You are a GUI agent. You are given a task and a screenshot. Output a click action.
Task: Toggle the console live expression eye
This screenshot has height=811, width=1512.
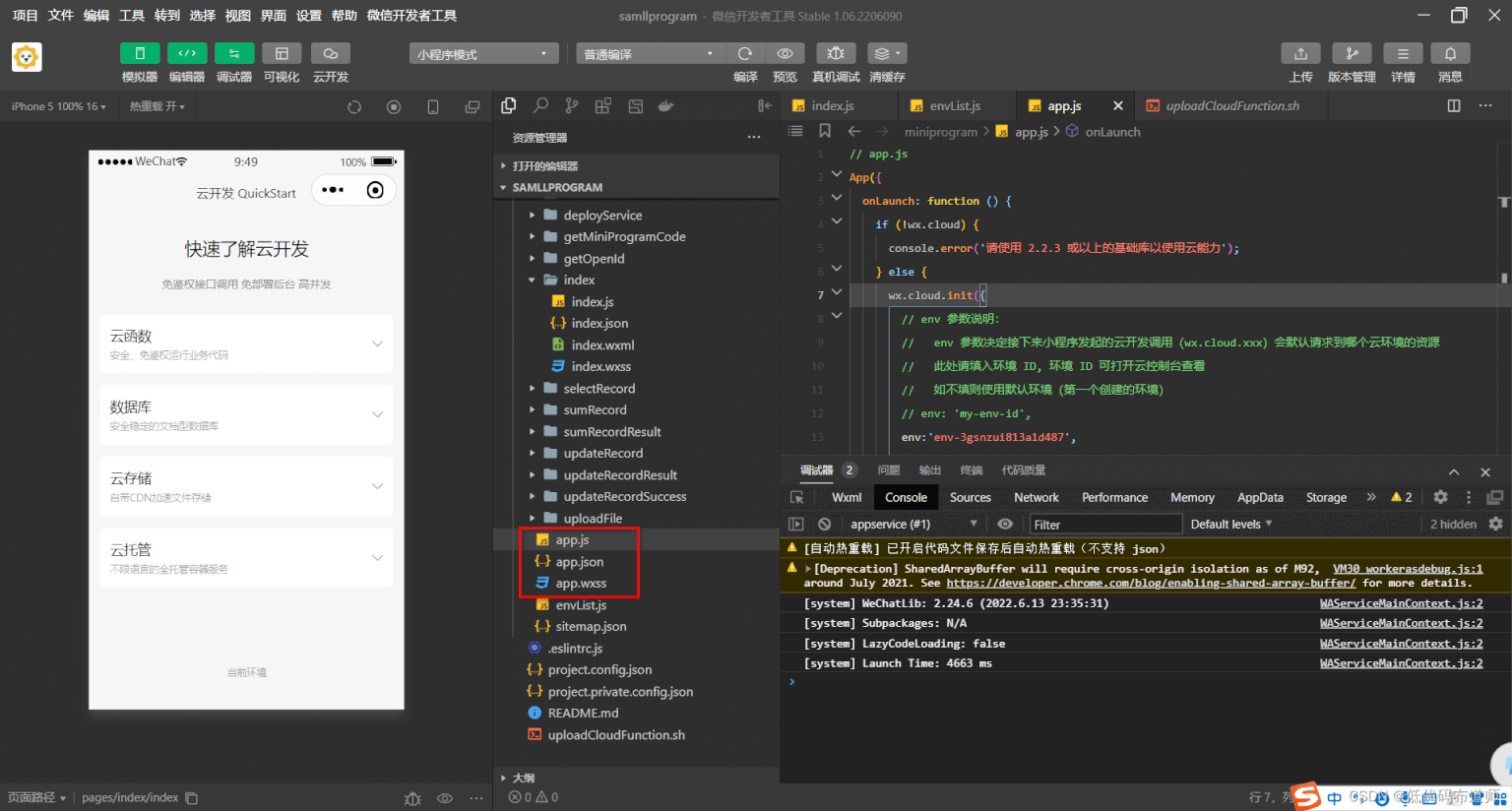pyautogui.click(x=1004, y=524)
